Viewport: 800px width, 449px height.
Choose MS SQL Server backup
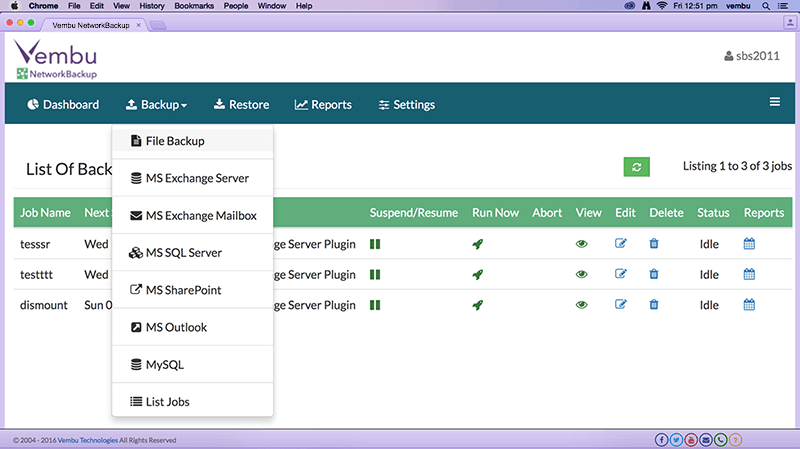pyautogui.click(x=192, y=253)
